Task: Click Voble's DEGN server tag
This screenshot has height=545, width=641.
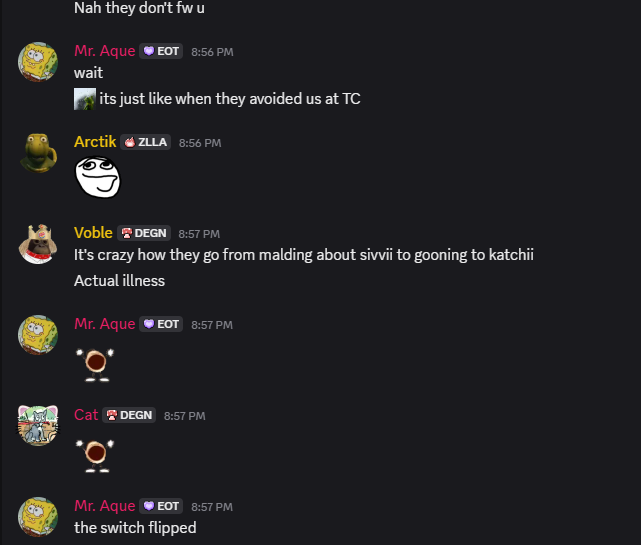Action: [144, 233]
